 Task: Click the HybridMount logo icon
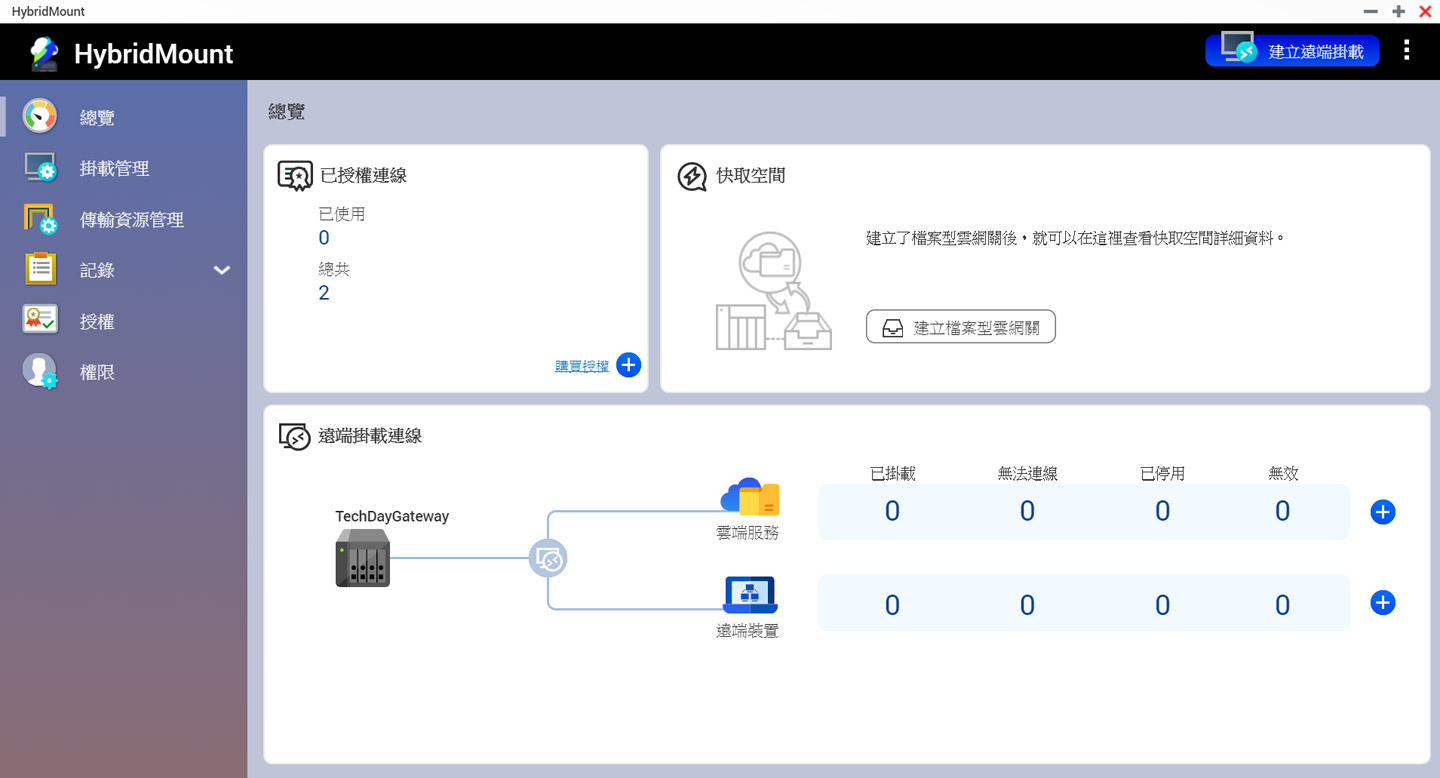43,53
